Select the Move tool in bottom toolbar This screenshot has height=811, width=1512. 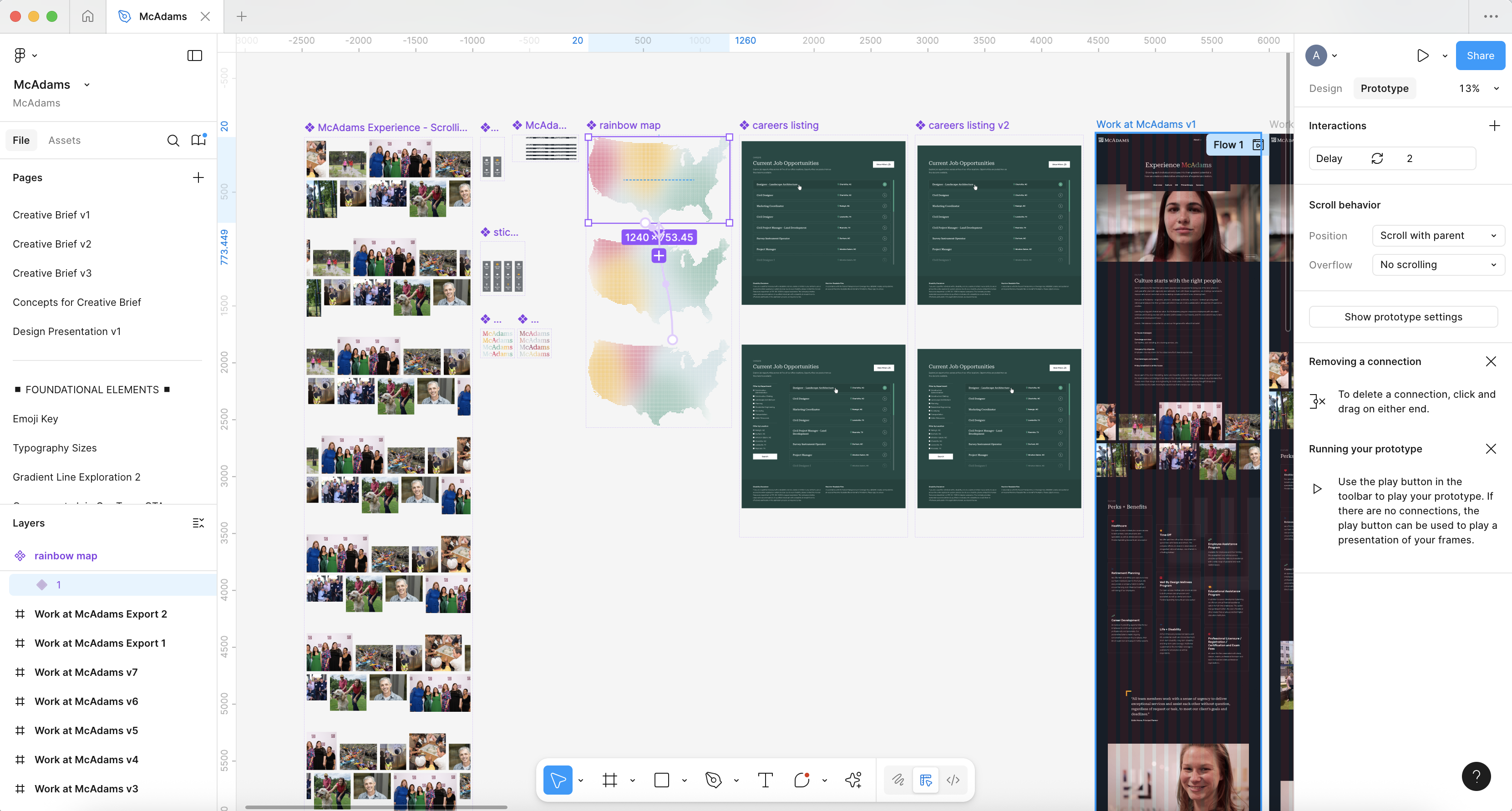click(x=557, y=780)
